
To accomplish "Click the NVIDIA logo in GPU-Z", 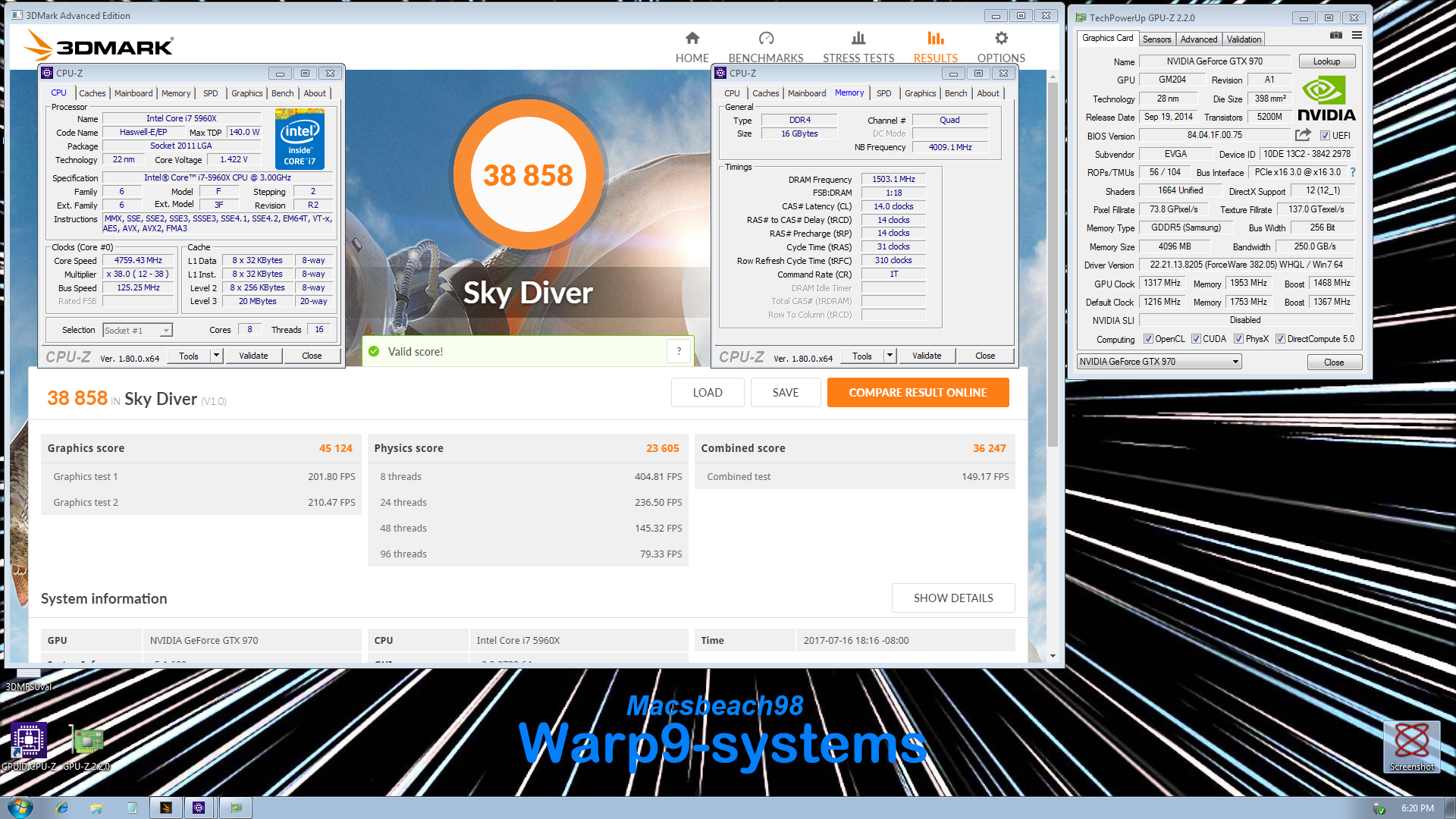I will [x=1326, y=99].
